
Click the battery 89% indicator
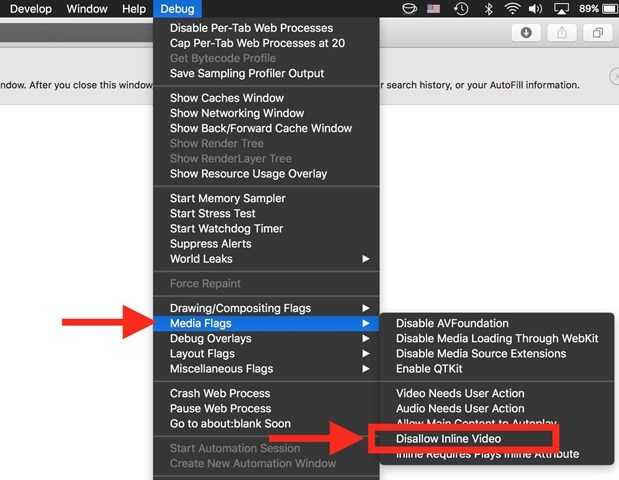(598, 9)
